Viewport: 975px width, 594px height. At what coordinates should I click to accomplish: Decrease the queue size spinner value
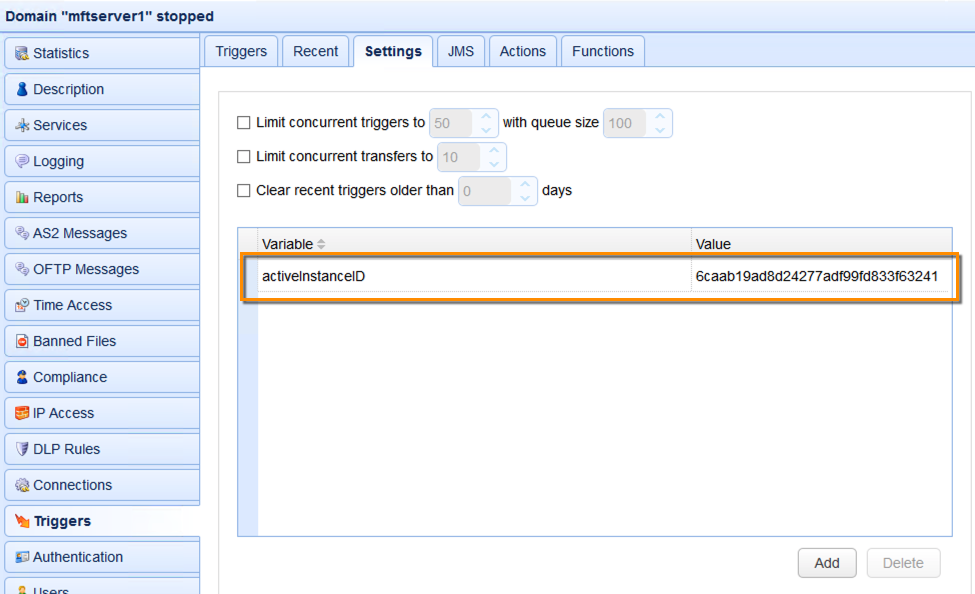coord(660,130)
